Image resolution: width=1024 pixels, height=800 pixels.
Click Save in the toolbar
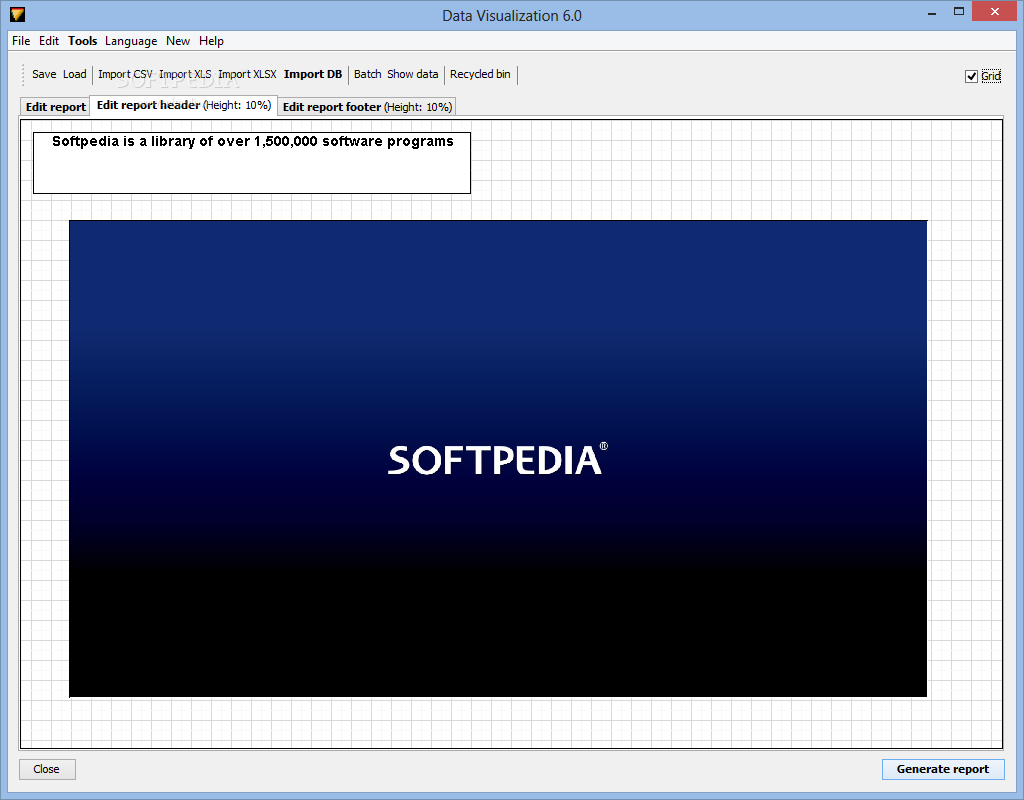coord(44,74)
